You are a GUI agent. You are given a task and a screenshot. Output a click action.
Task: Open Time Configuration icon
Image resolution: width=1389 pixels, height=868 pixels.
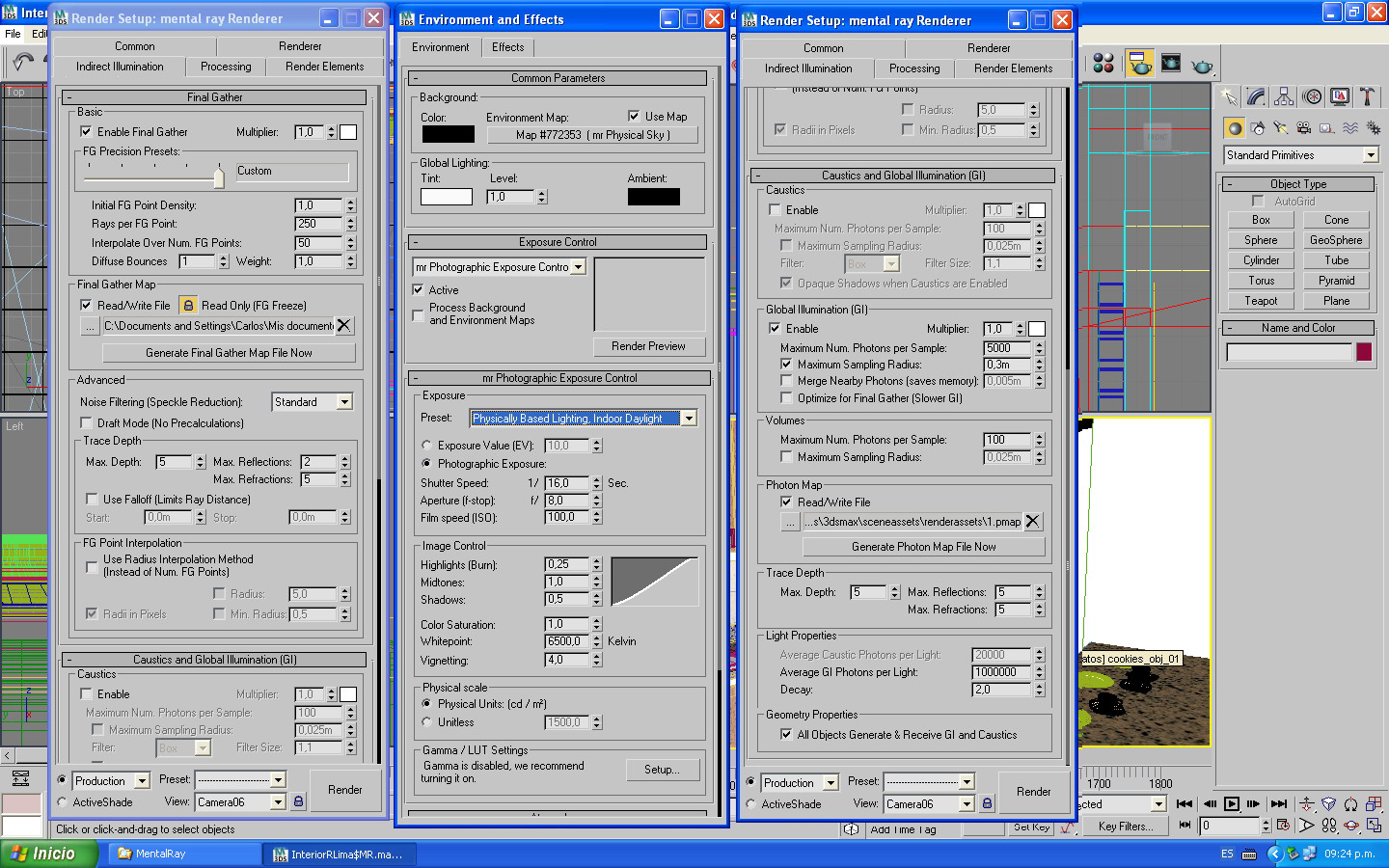pyautogui.click(x=1283, y=826)
